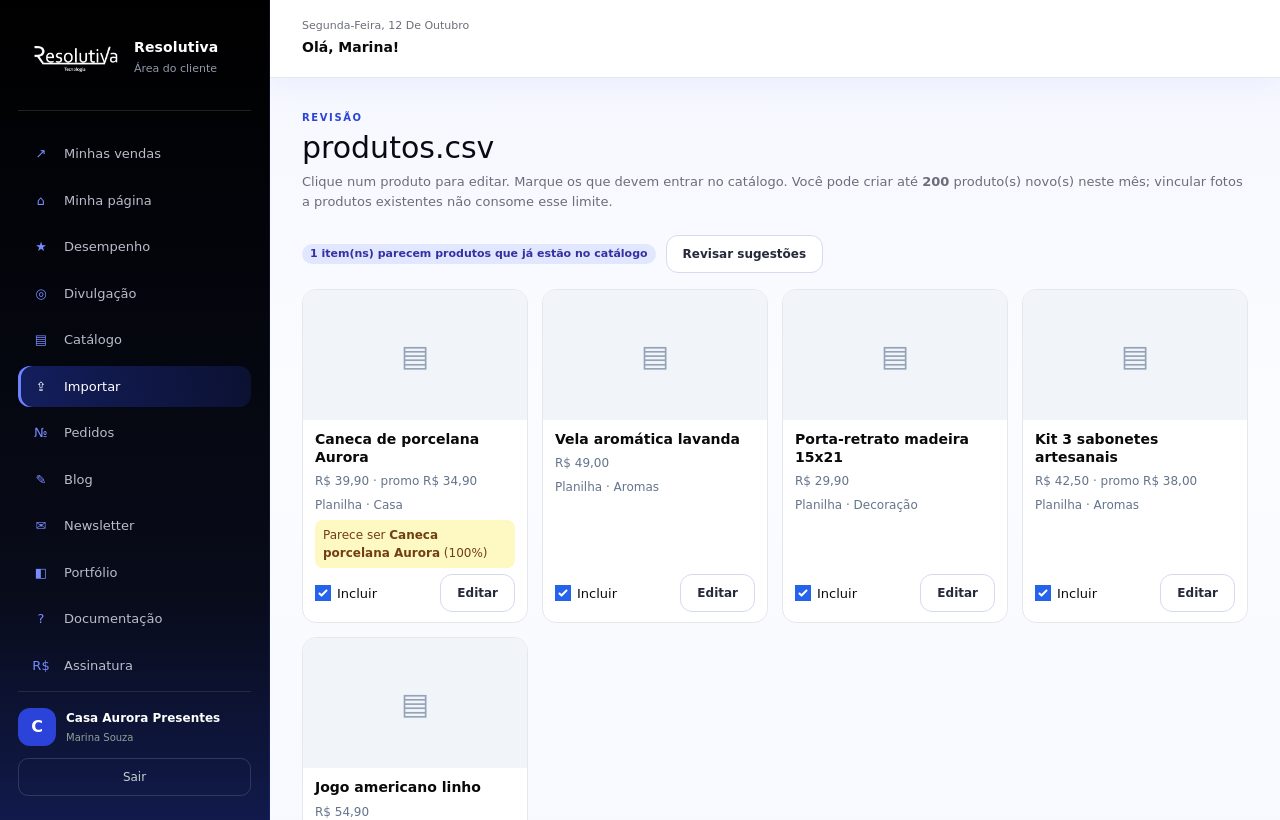1280x820 pixels.
Task: Open Documentação in the sidebar
Action: point(134,619)
